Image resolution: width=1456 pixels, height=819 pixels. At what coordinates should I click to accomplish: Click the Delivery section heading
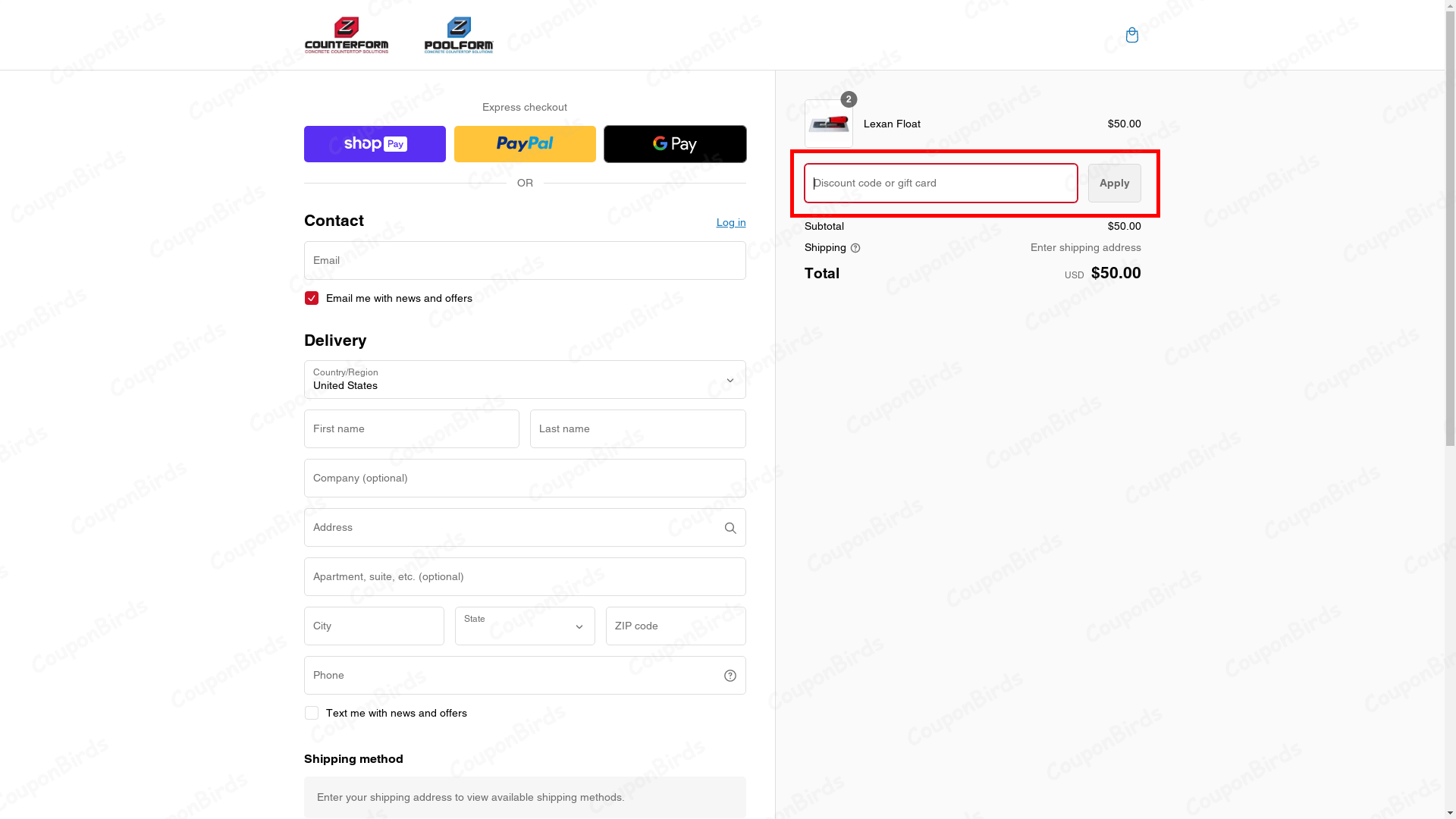point(335,340)
